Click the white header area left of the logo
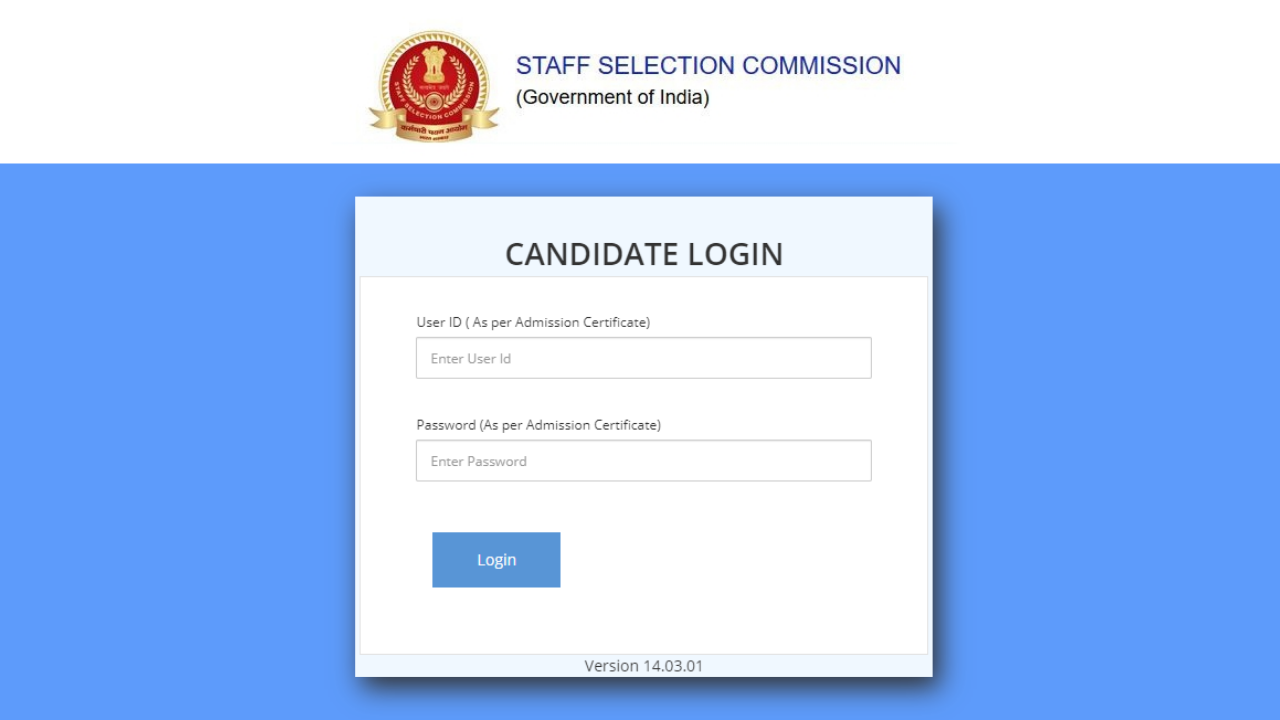The width and height of the screenshot is (1280, 720). click(x=180, y=82)
